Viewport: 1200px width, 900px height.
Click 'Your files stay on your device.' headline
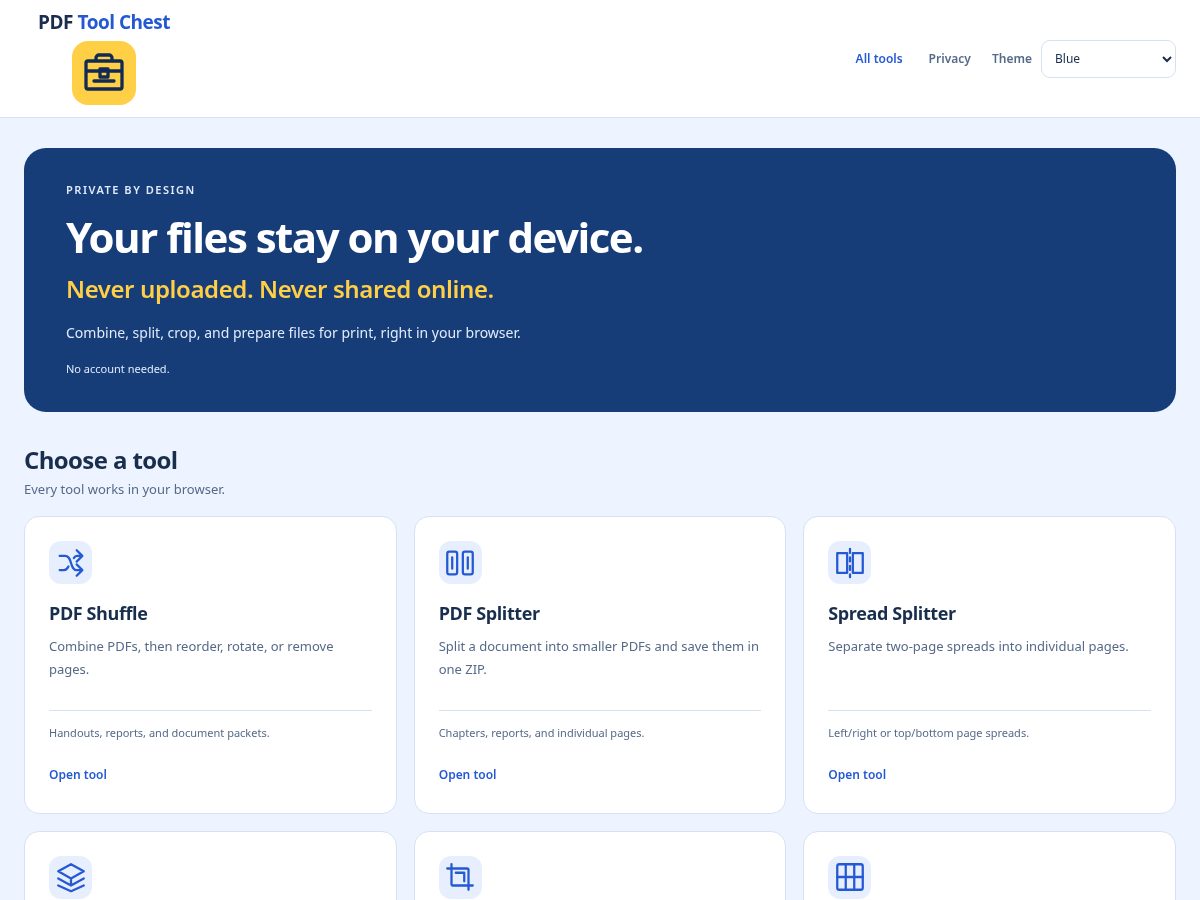coord(354,238)
